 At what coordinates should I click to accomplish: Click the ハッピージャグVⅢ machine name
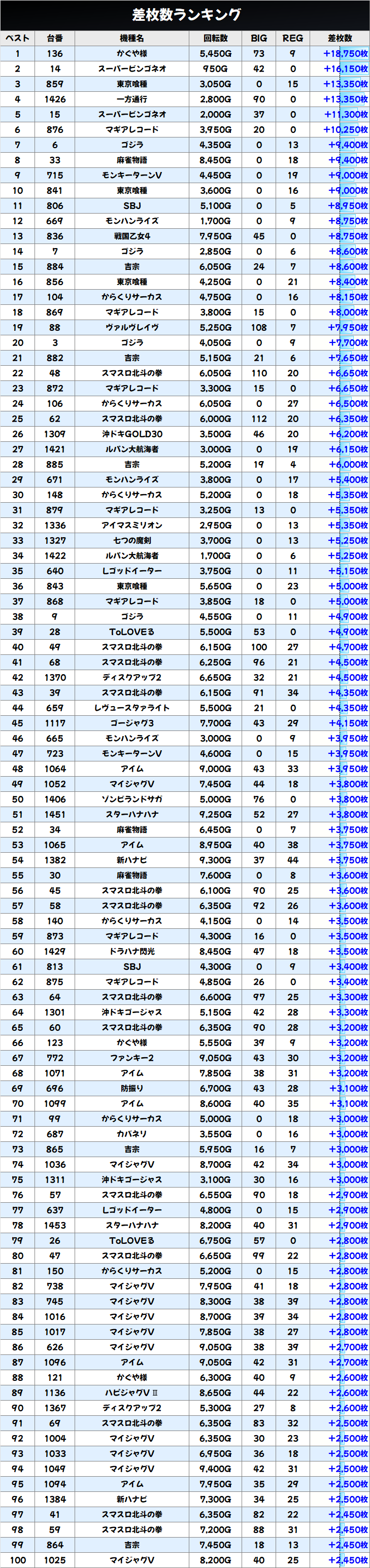pos(132,1392)
